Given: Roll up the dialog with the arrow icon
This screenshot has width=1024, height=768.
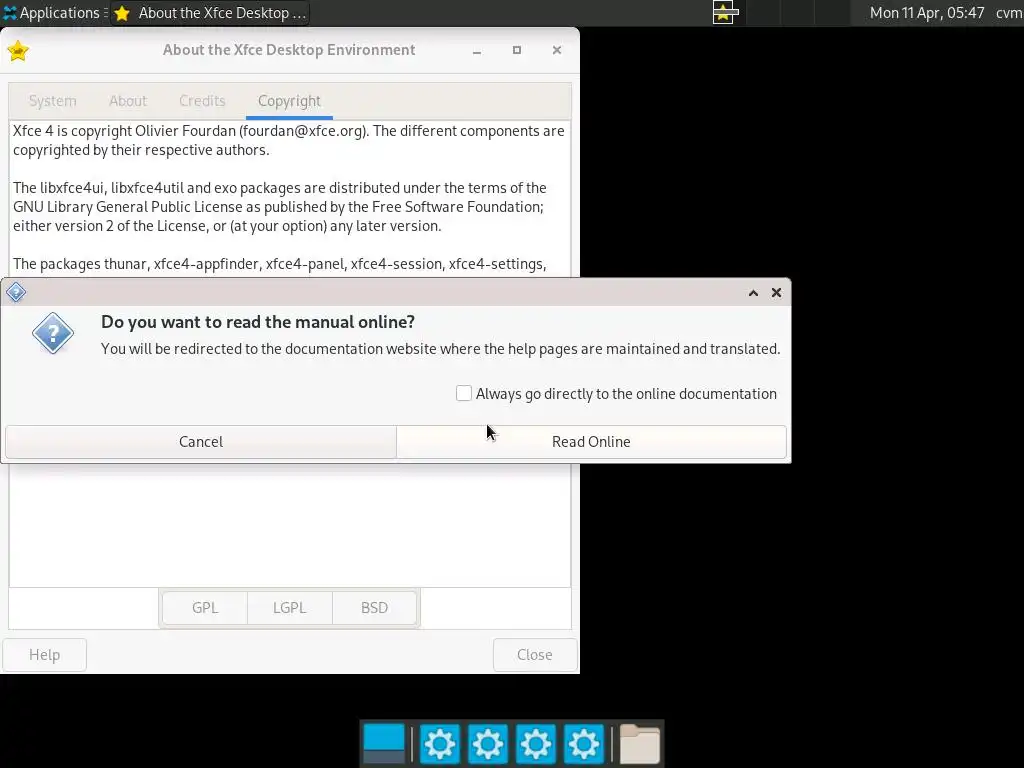Looking at the screenshot, I should [753, 293].
